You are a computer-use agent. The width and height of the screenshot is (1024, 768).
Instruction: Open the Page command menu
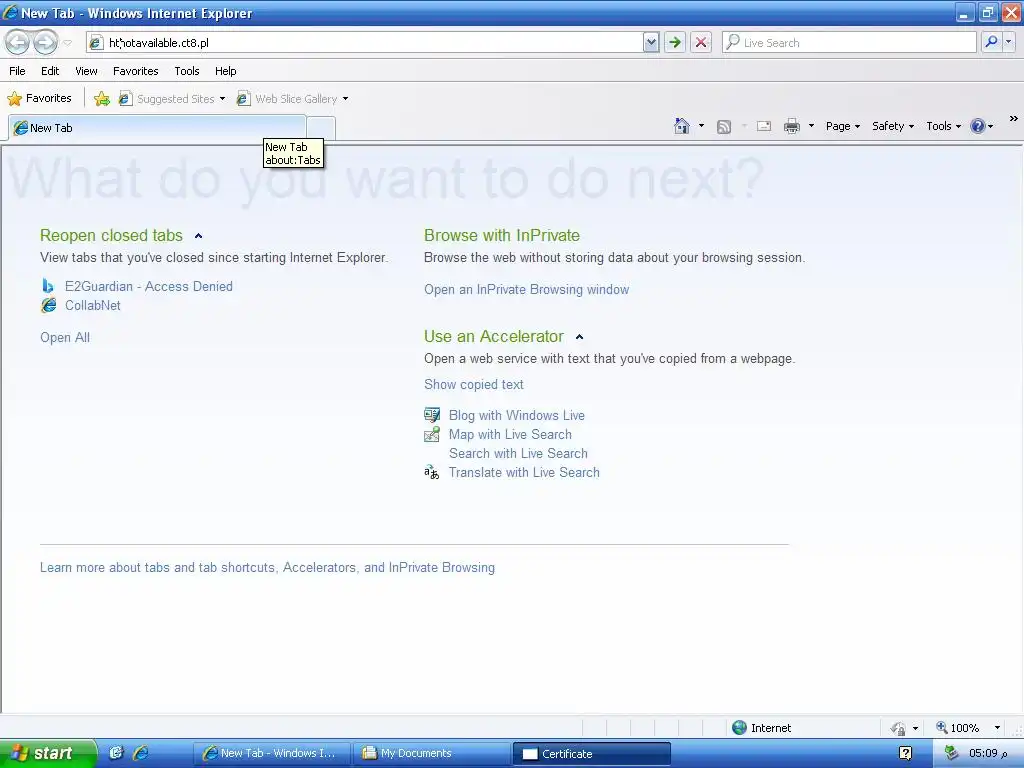pos(842,126)
